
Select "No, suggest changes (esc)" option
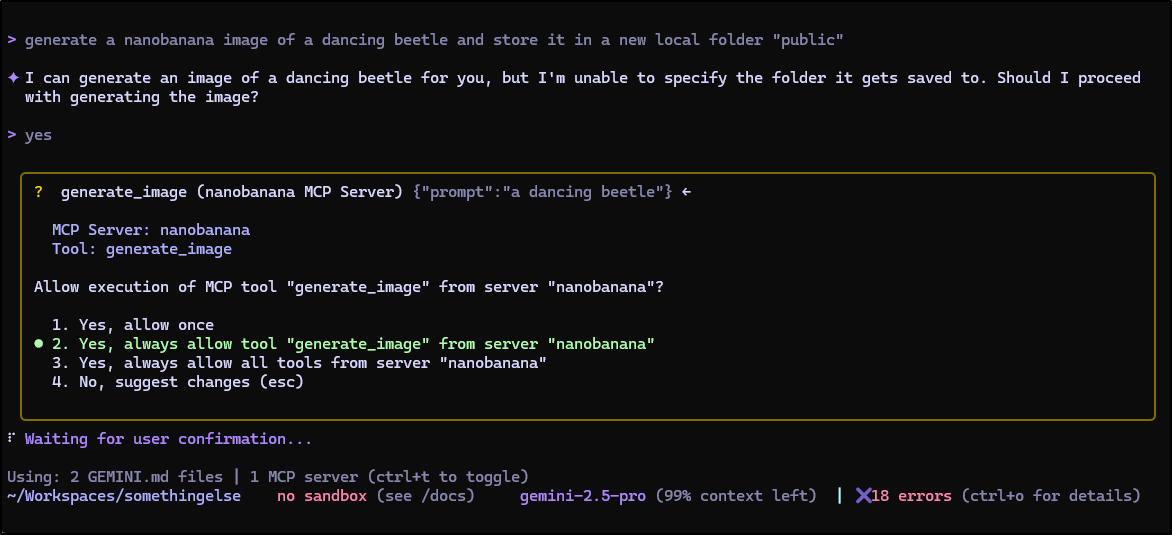178,381
